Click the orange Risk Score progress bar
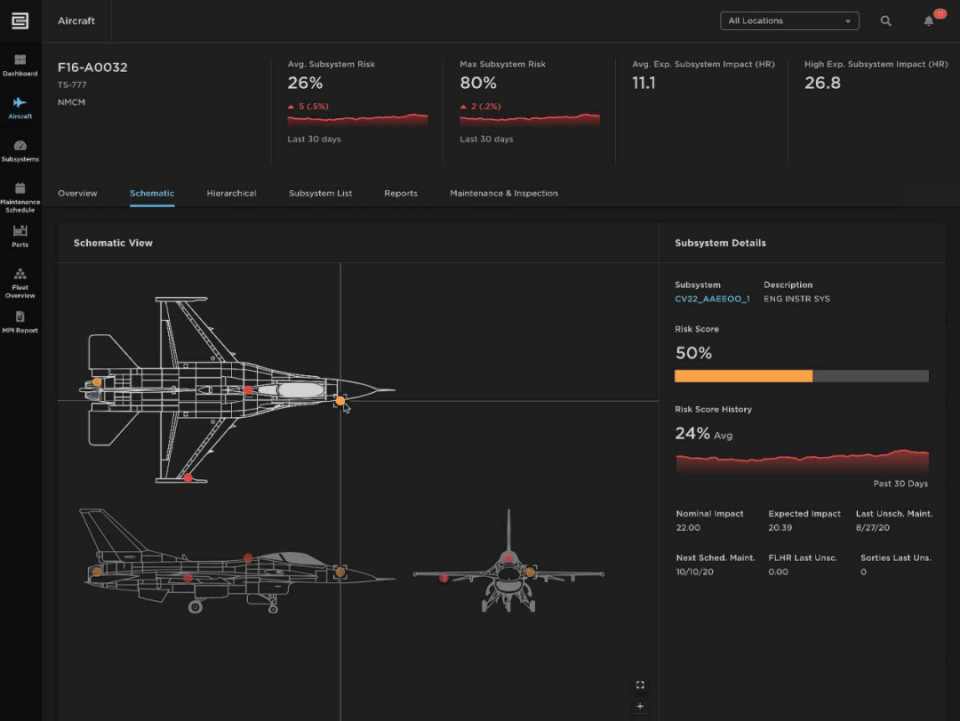The width and height of the screenshot is (960, 721). pos(801,376)
